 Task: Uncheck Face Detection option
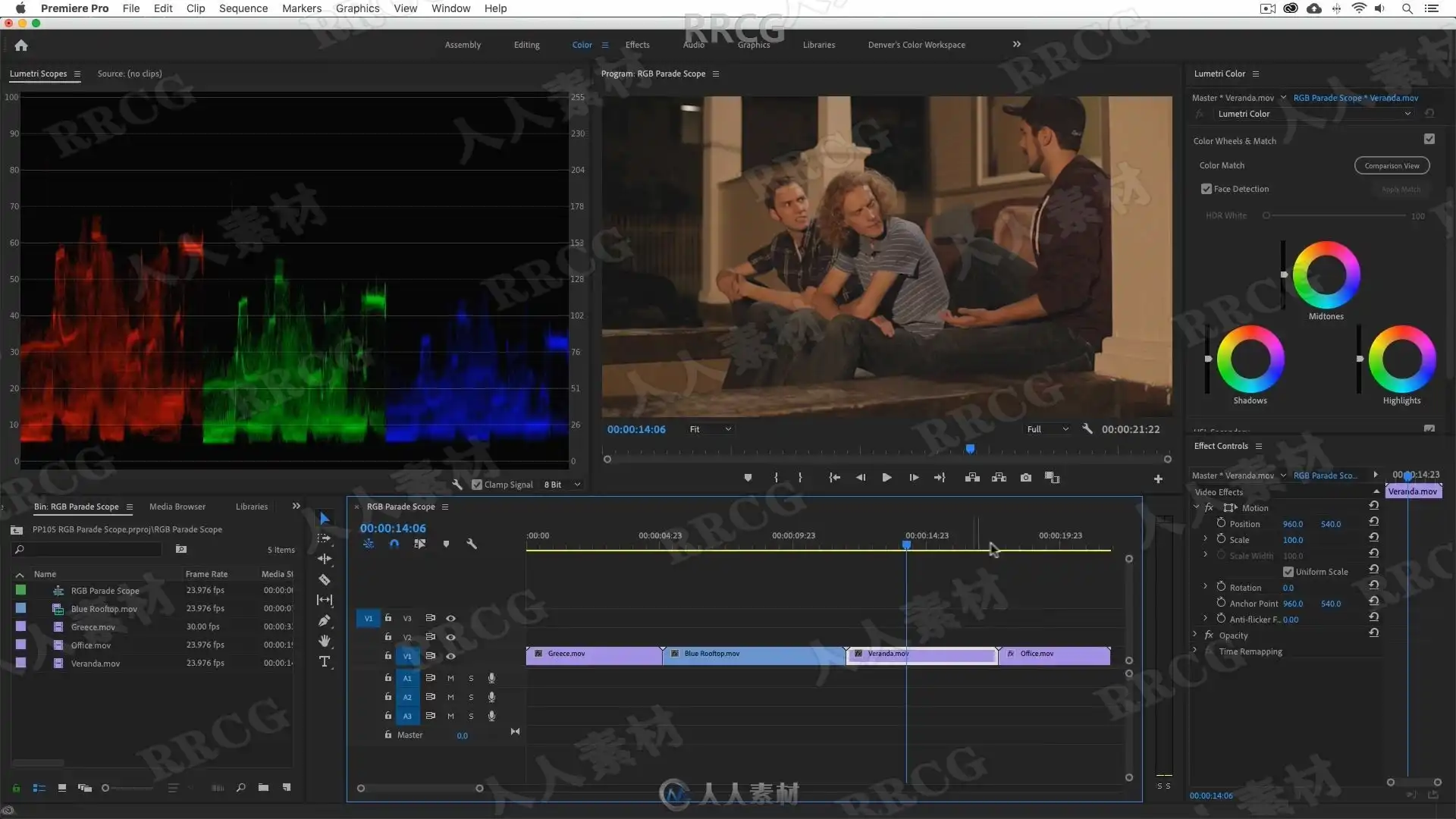point(1207,189)
